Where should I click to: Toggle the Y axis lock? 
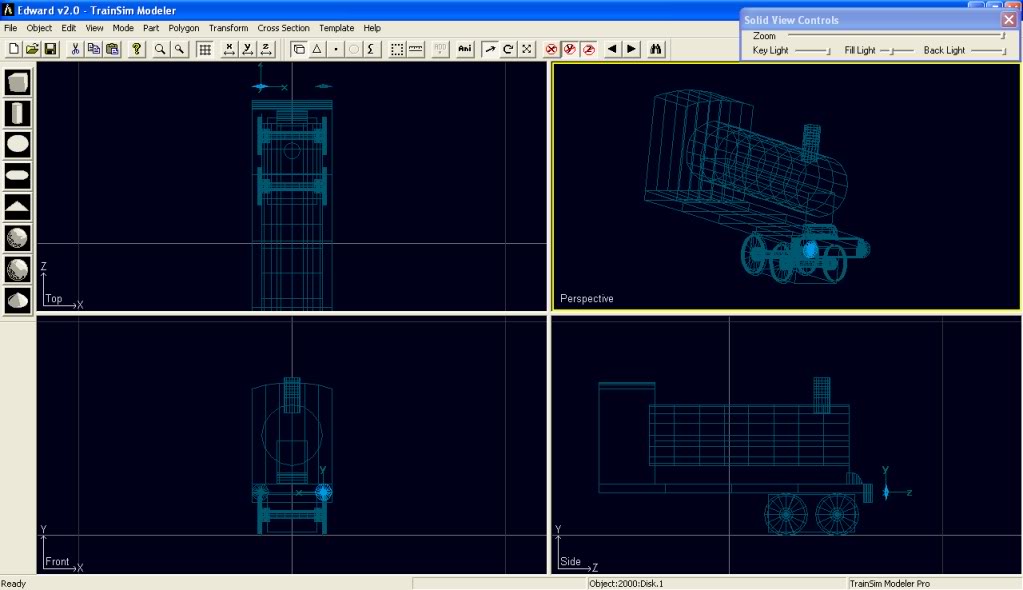click(x=570, y=49)
